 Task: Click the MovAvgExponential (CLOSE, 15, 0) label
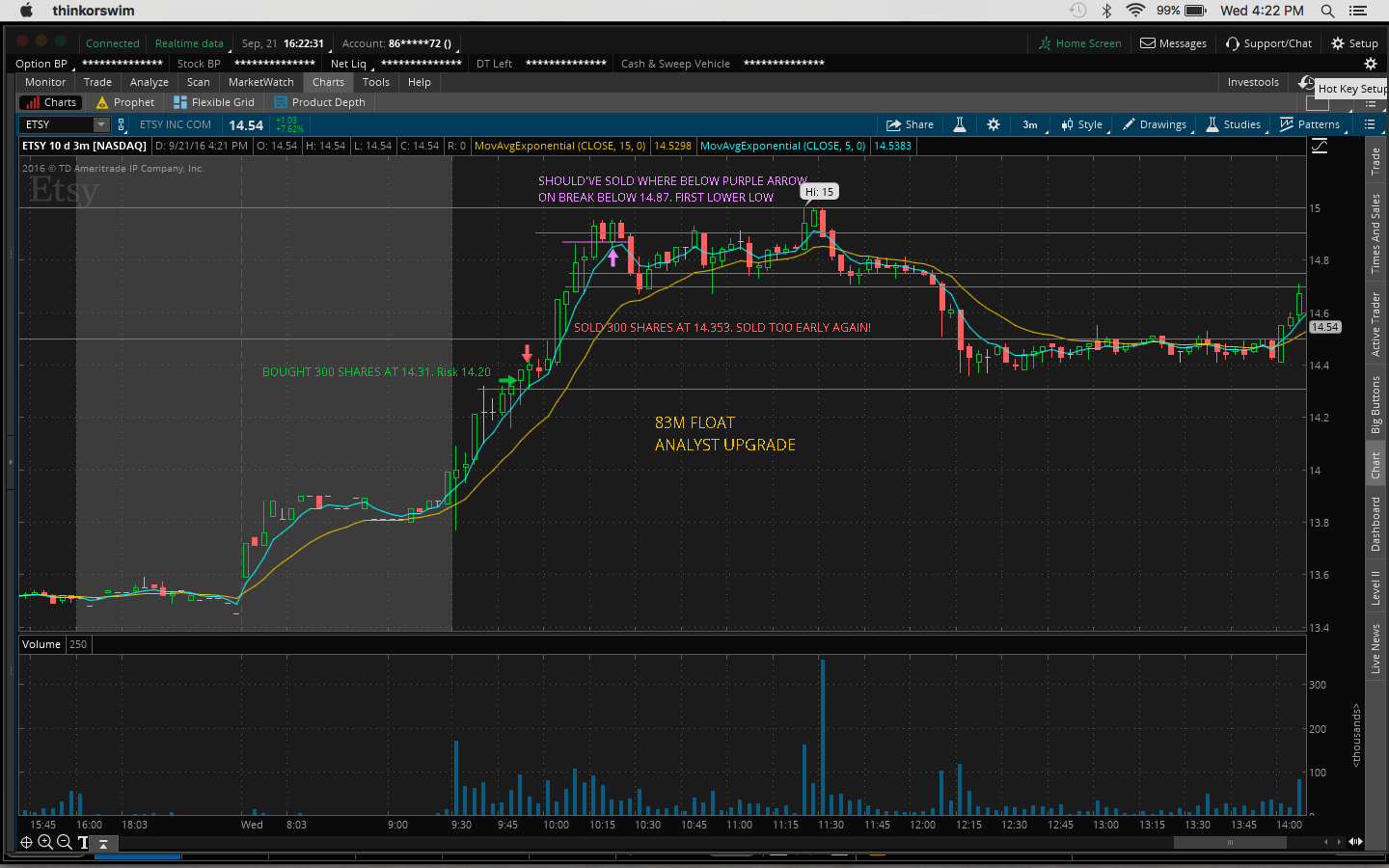click(560, 146)
